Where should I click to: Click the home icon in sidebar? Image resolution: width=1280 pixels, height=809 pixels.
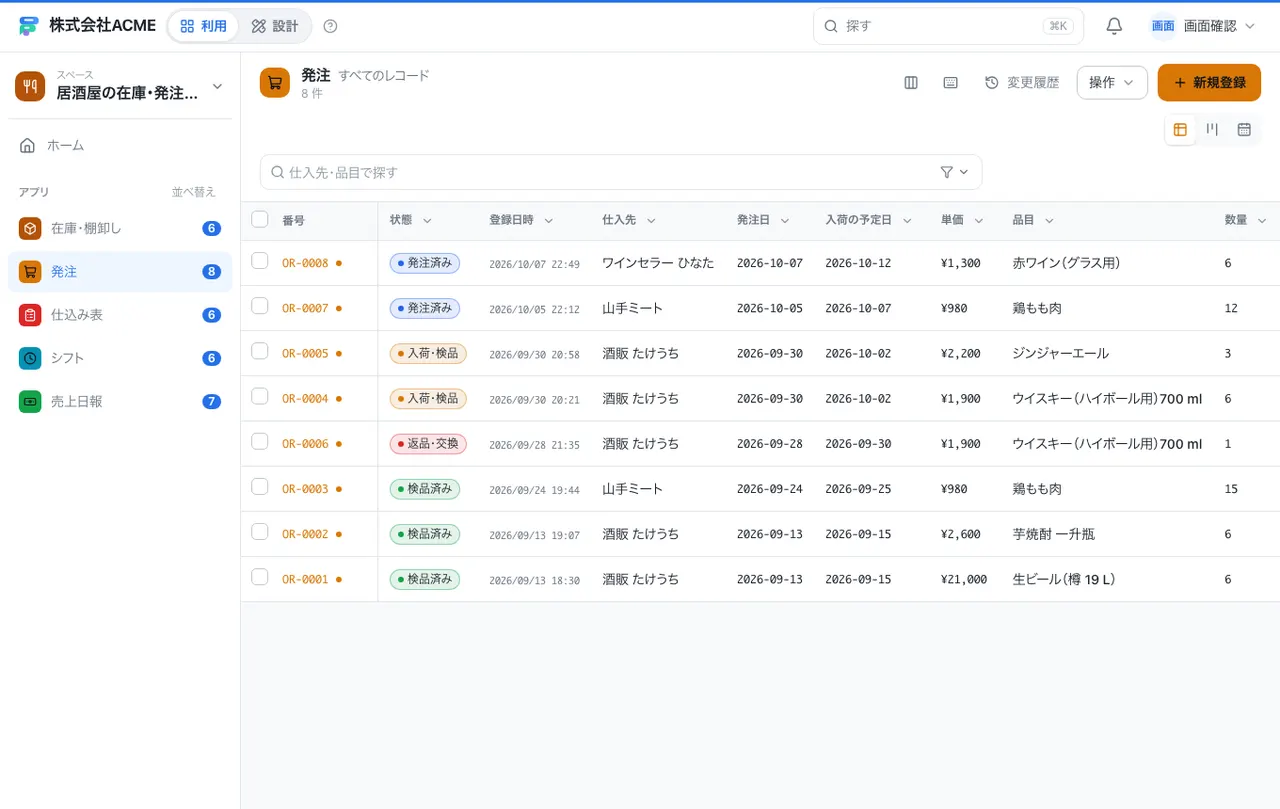28,145
